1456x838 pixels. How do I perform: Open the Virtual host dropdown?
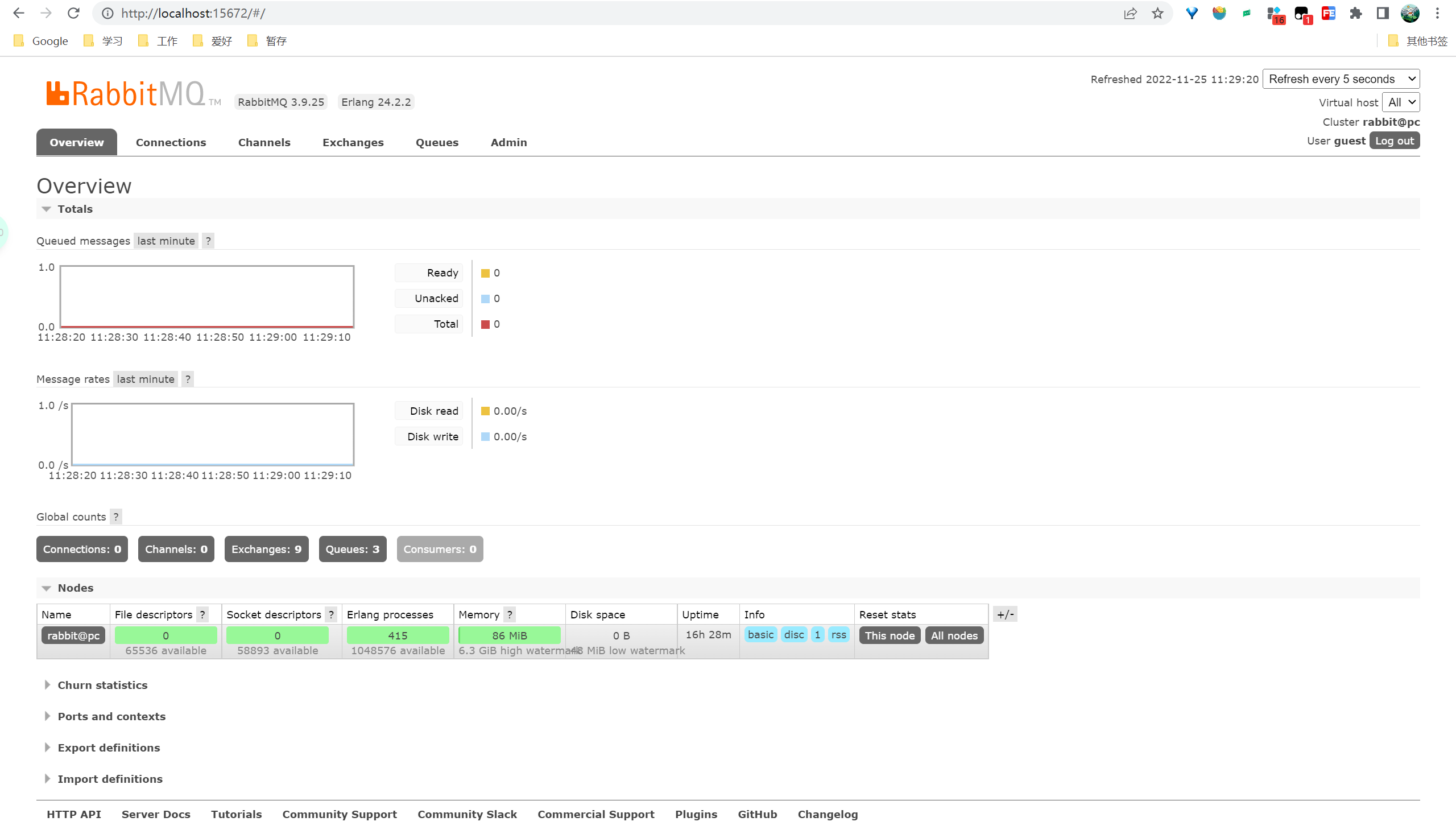click(x=1401, y=102)
